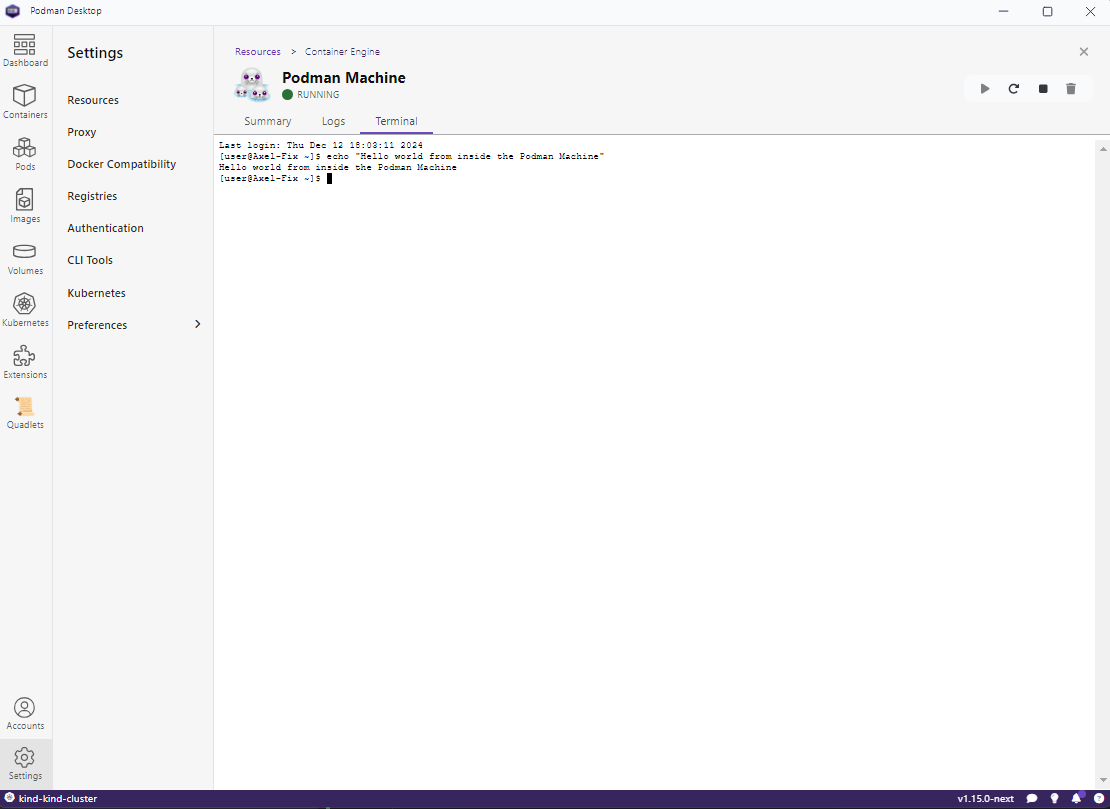The height and width of the screenshot is (809, 1110).
Task: Switch to the Logs tab
Action: (x=333, y=121)
